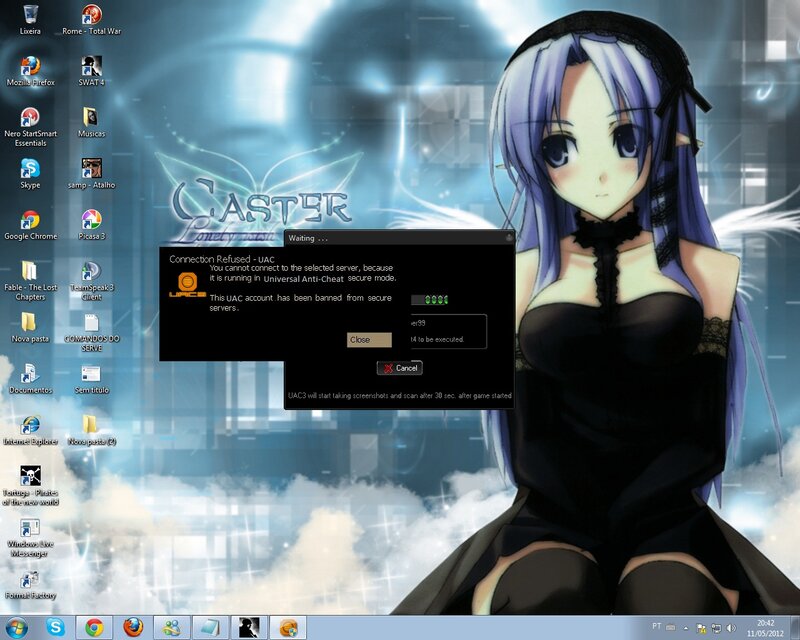Click the taskbar clock showing 20:42

[x=765, y=628]
